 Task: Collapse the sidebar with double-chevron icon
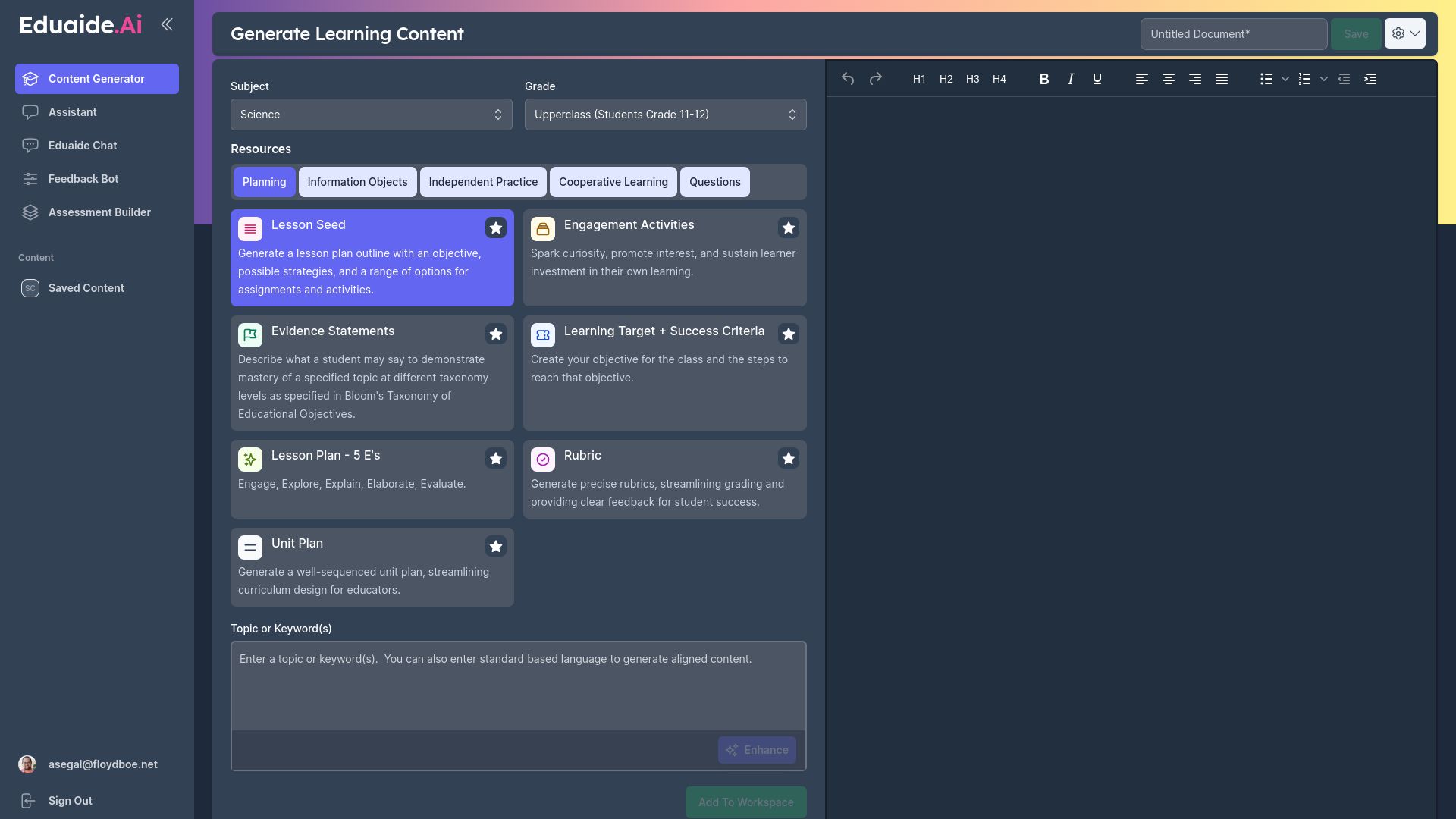[x=167, y=24]
